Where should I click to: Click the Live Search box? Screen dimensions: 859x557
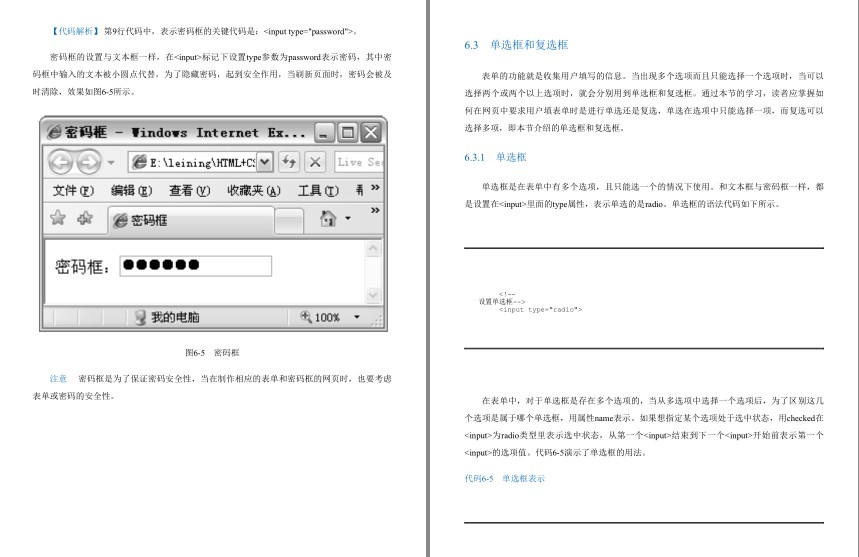[x=359, y=162]
